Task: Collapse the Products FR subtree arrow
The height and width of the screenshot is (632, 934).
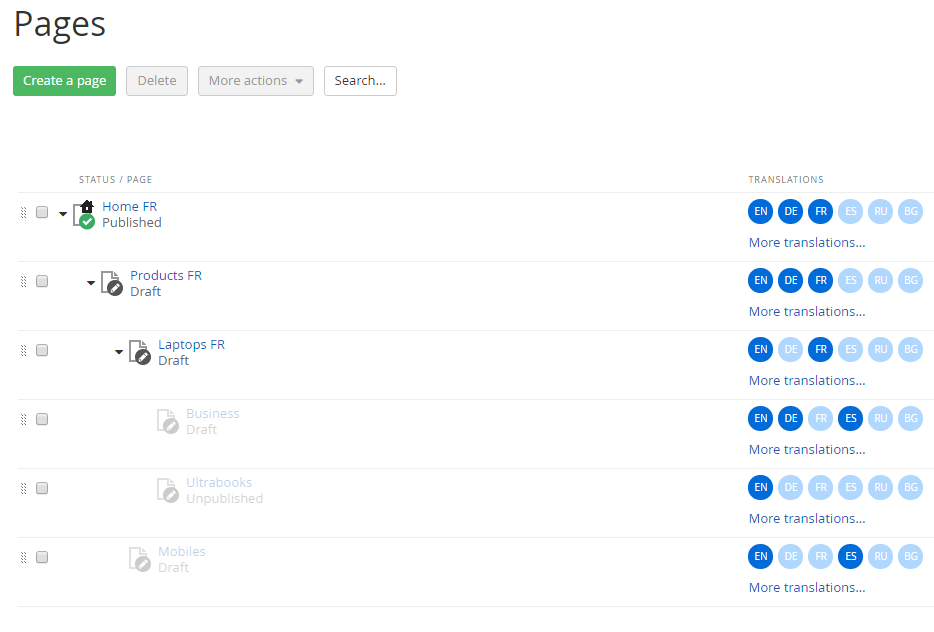Action: 91,283
